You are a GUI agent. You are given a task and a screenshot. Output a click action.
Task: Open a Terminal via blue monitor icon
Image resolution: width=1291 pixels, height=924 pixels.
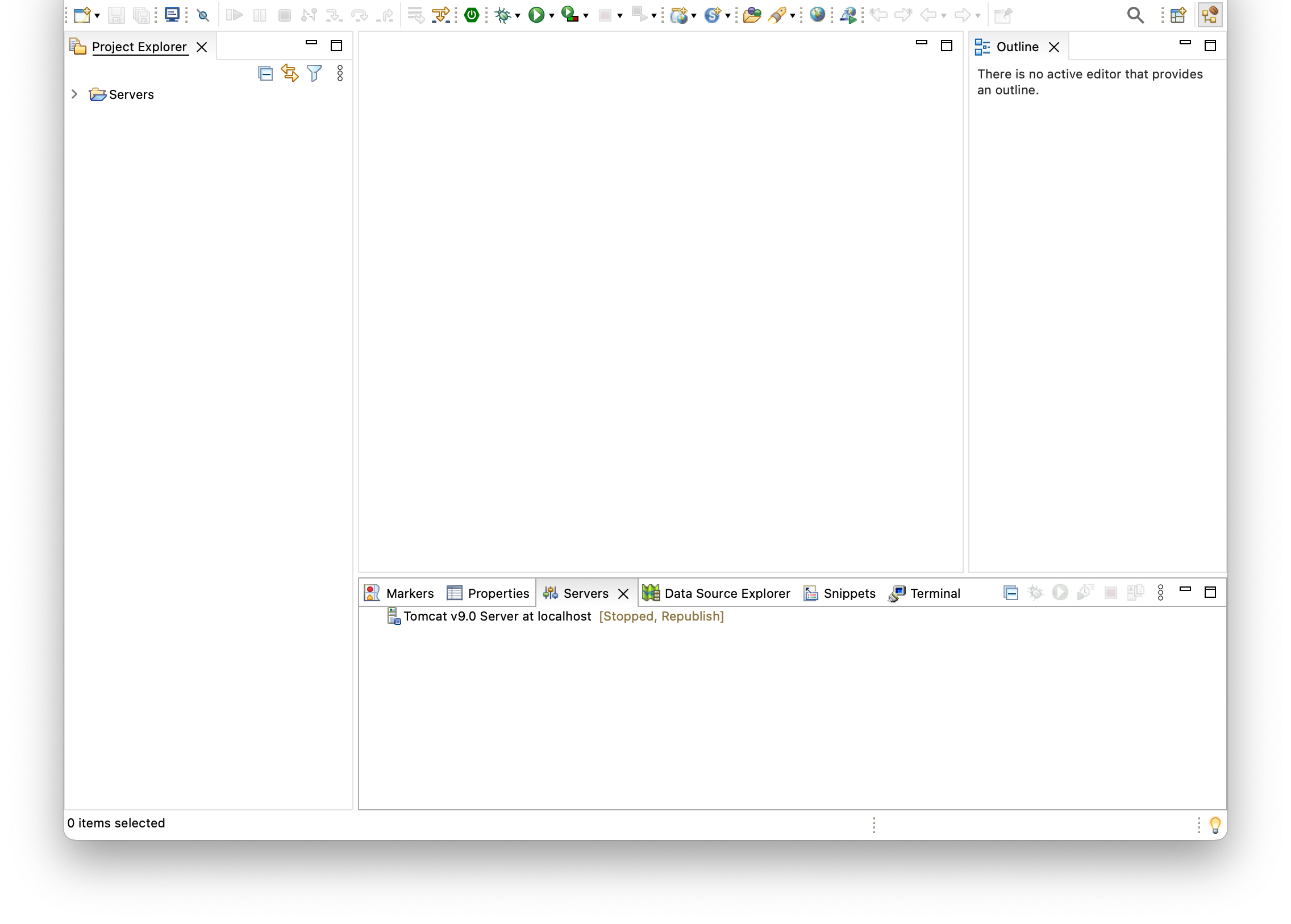[172, 15]
